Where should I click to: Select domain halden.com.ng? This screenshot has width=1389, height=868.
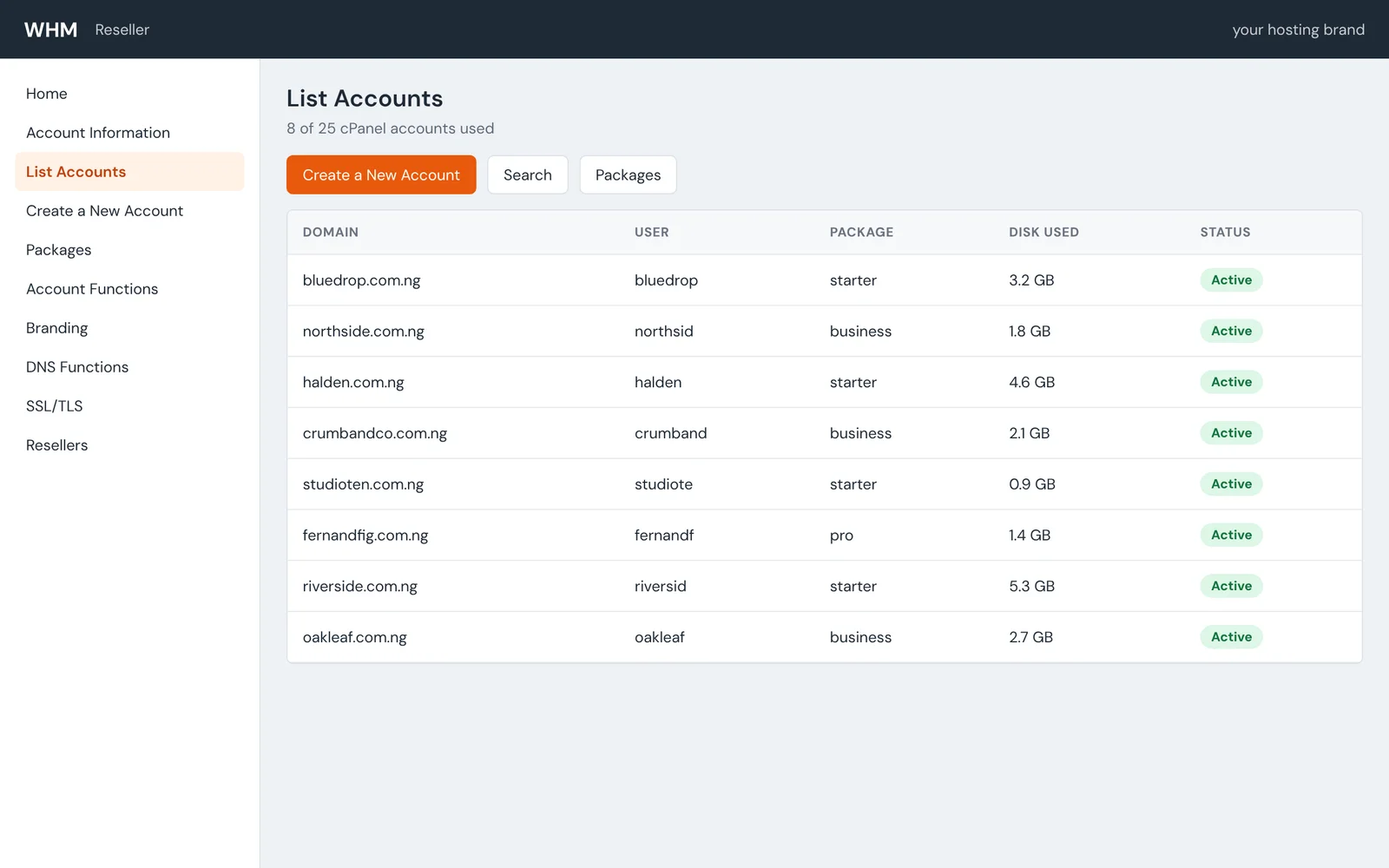coord(353,383)
